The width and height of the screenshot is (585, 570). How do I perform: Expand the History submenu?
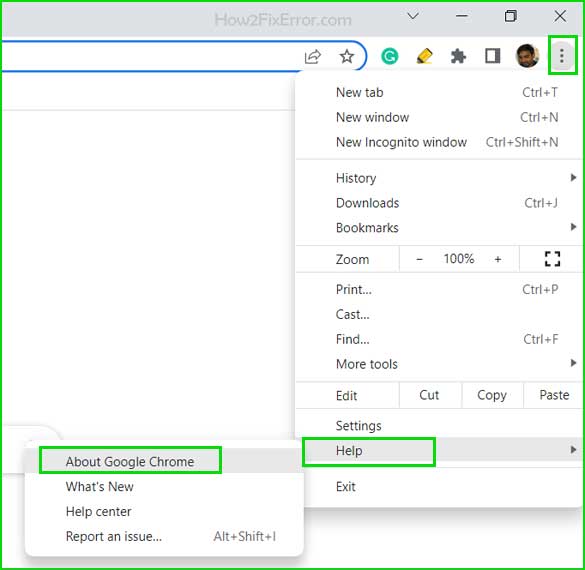(x=439, y=178)
